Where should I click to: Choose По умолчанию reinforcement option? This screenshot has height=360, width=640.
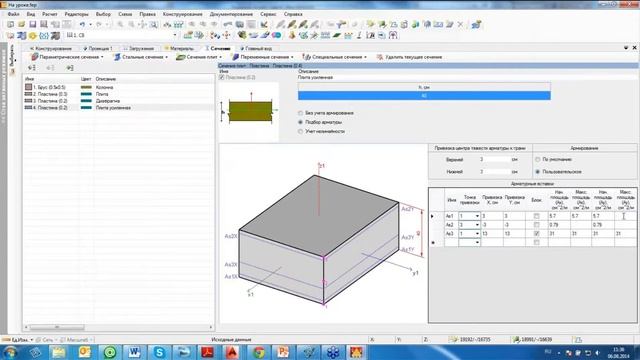[x=538, y=160]
